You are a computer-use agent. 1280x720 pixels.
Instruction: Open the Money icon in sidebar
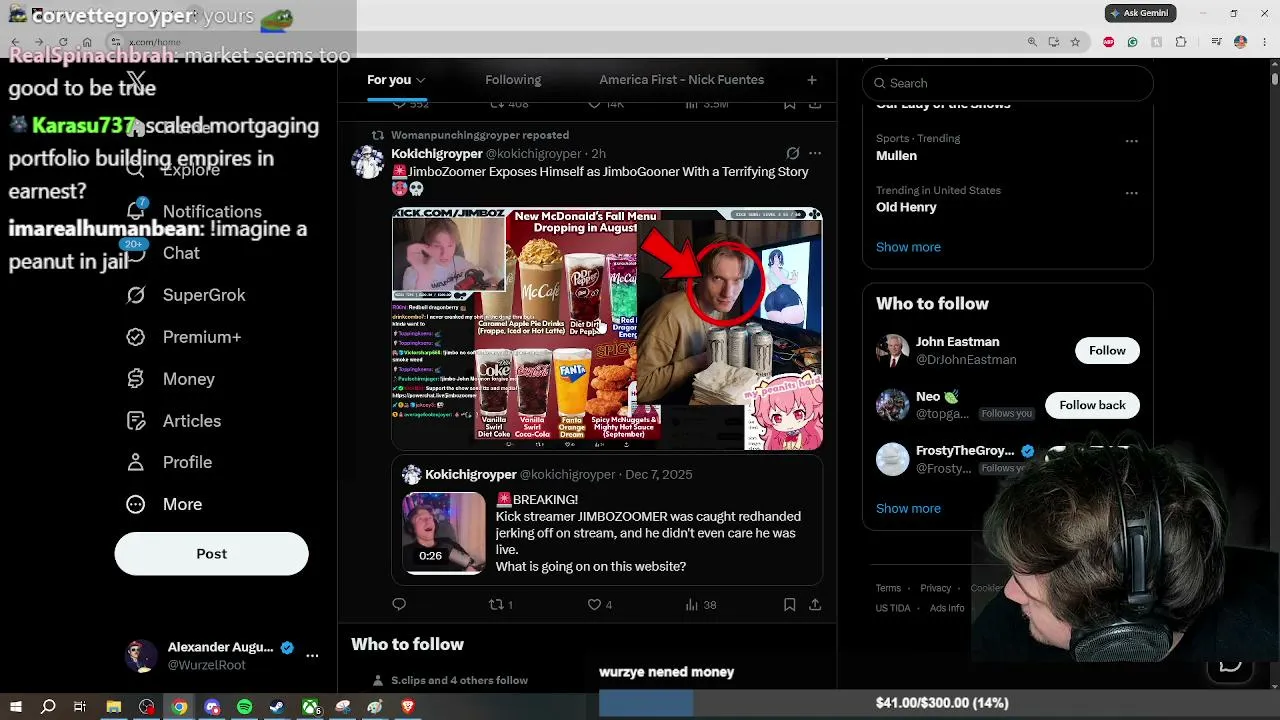[136, 379]
